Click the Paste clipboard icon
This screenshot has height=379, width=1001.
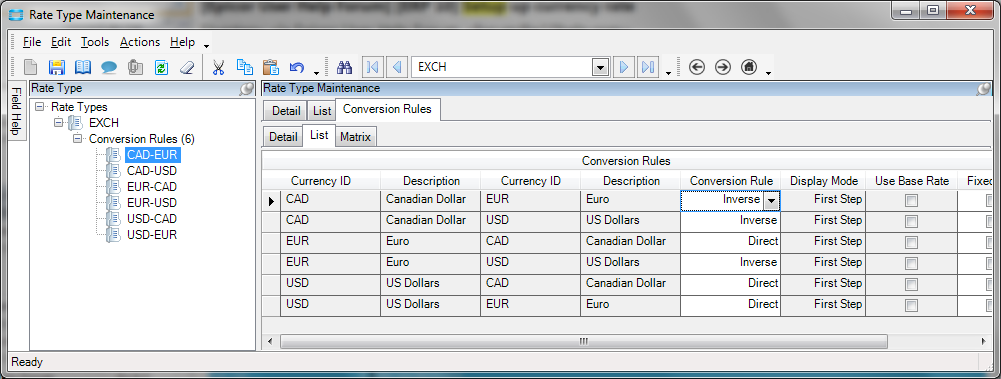(271, 67)
